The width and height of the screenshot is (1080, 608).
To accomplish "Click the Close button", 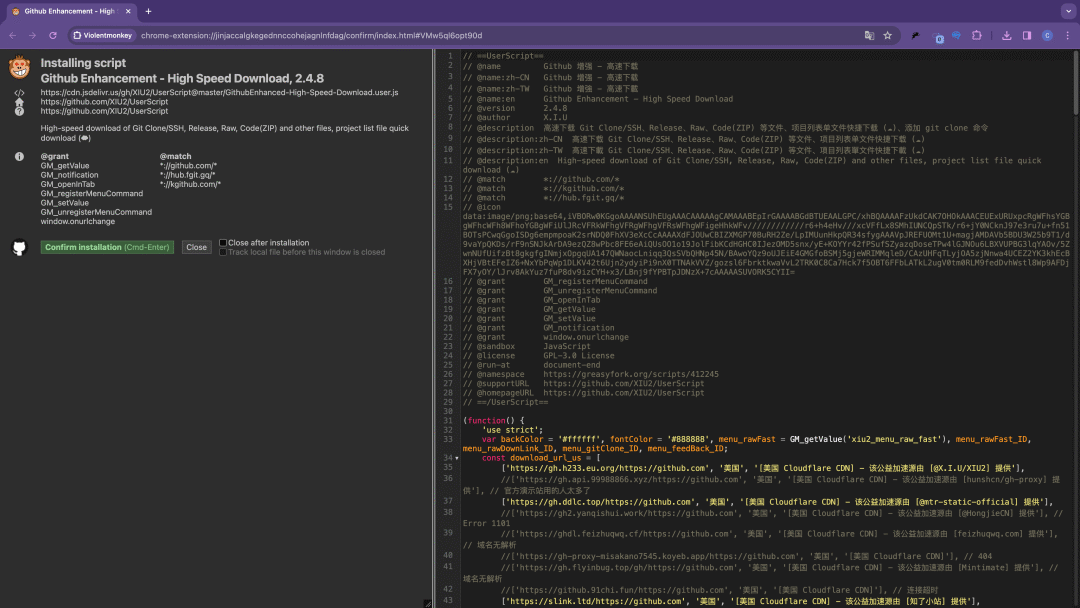I will (196, 247).
